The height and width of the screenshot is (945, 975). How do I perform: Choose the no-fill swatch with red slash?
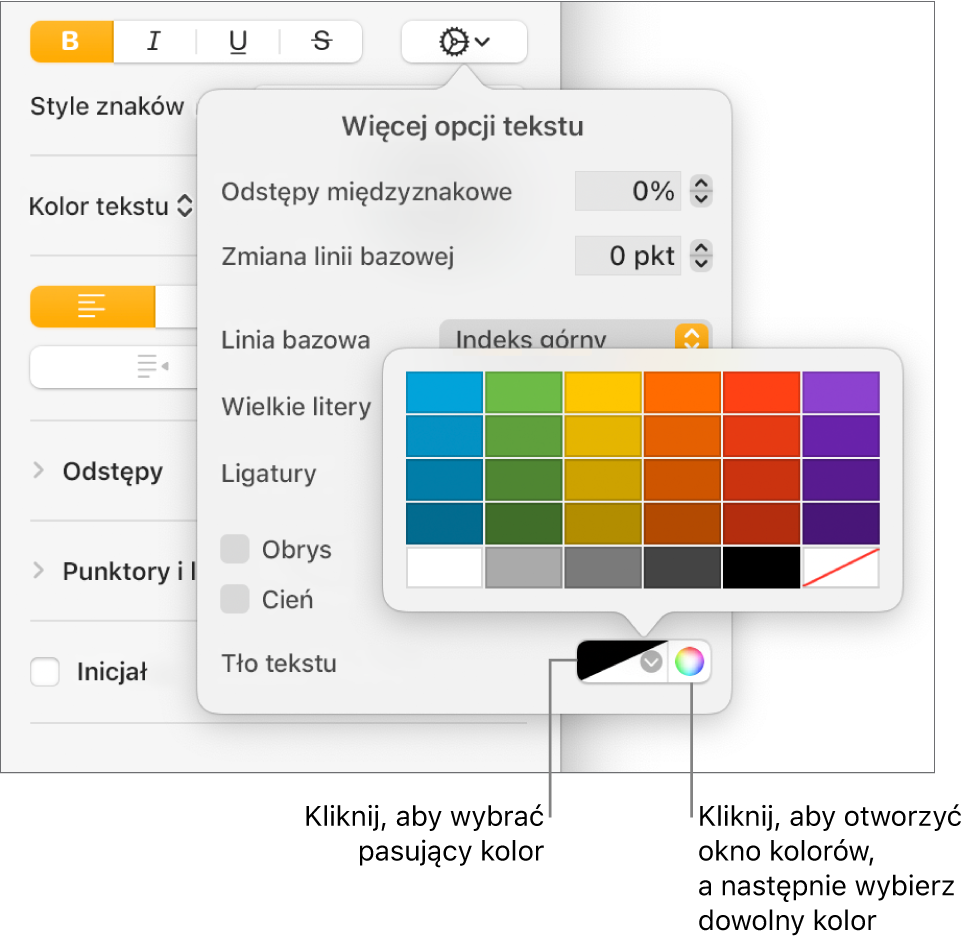tap(841, 567)
